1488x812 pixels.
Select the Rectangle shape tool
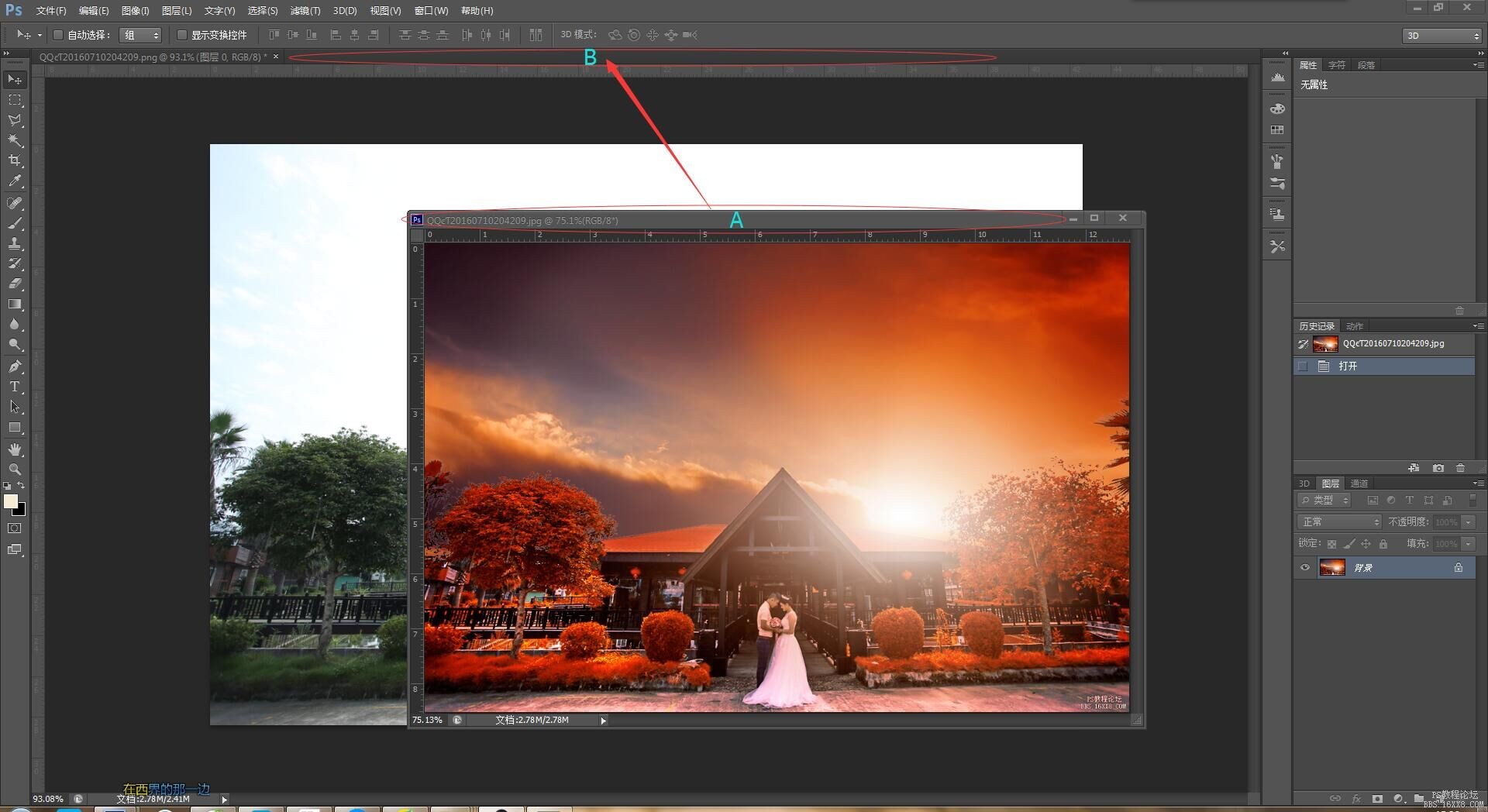pos(15,427)
